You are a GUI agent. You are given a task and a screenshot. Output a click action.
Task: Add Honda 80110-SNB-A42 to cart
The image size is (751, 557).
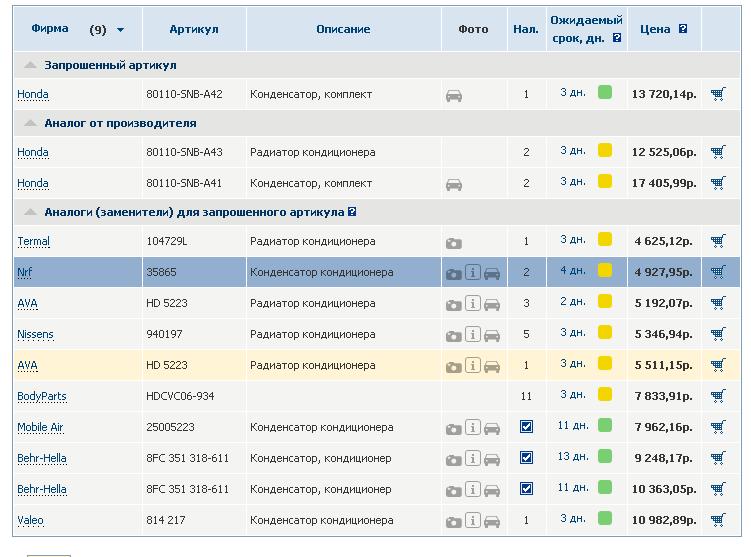coord(718,94)
